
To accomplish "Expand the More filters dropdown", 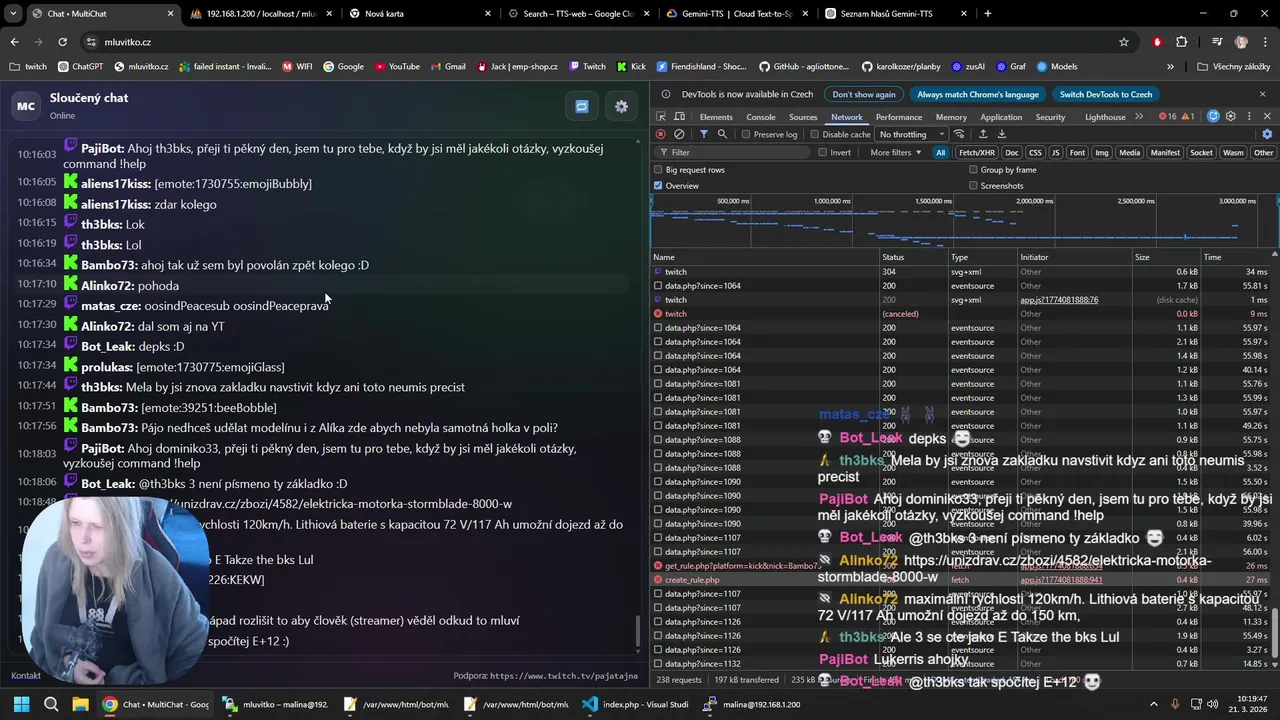I will point(896,153).
